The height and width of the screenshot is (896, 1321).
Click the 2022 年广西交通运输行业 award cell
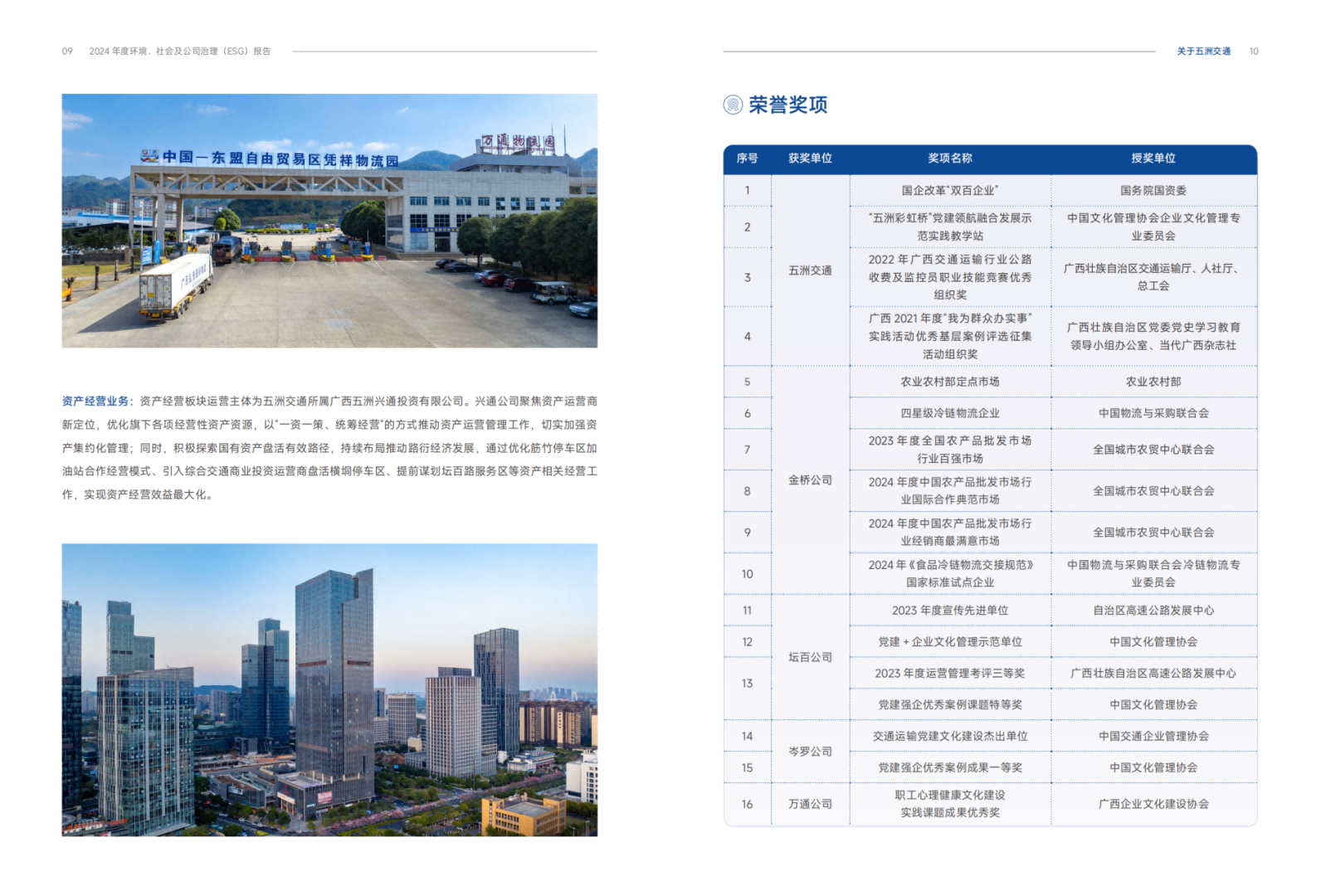[950, 277]
